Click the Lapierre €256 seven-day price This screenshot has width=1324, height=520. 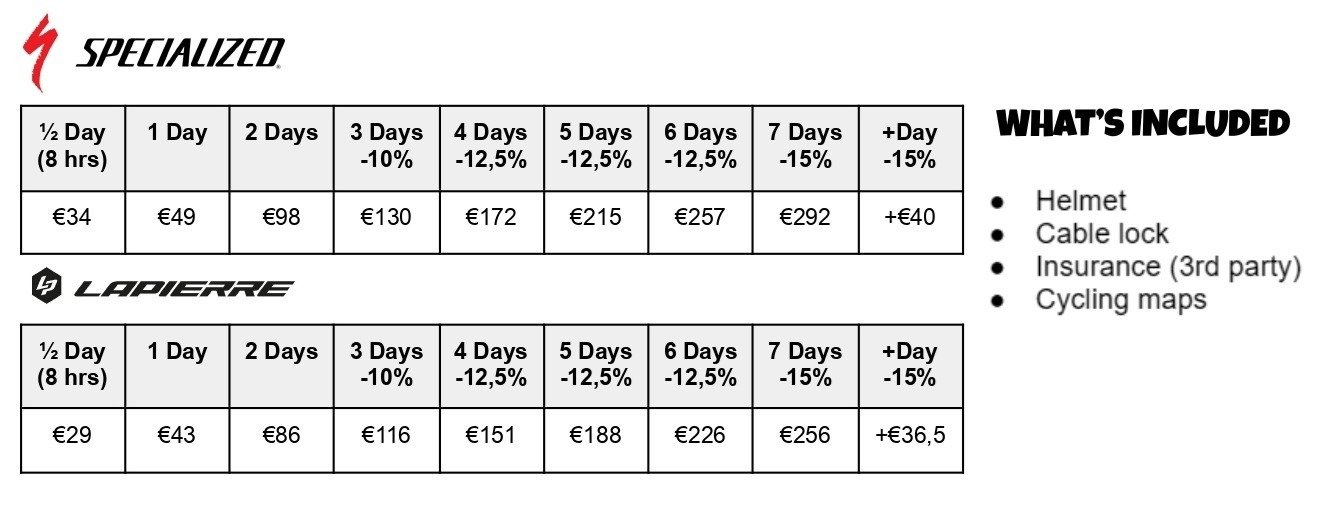tap(806, 435)
